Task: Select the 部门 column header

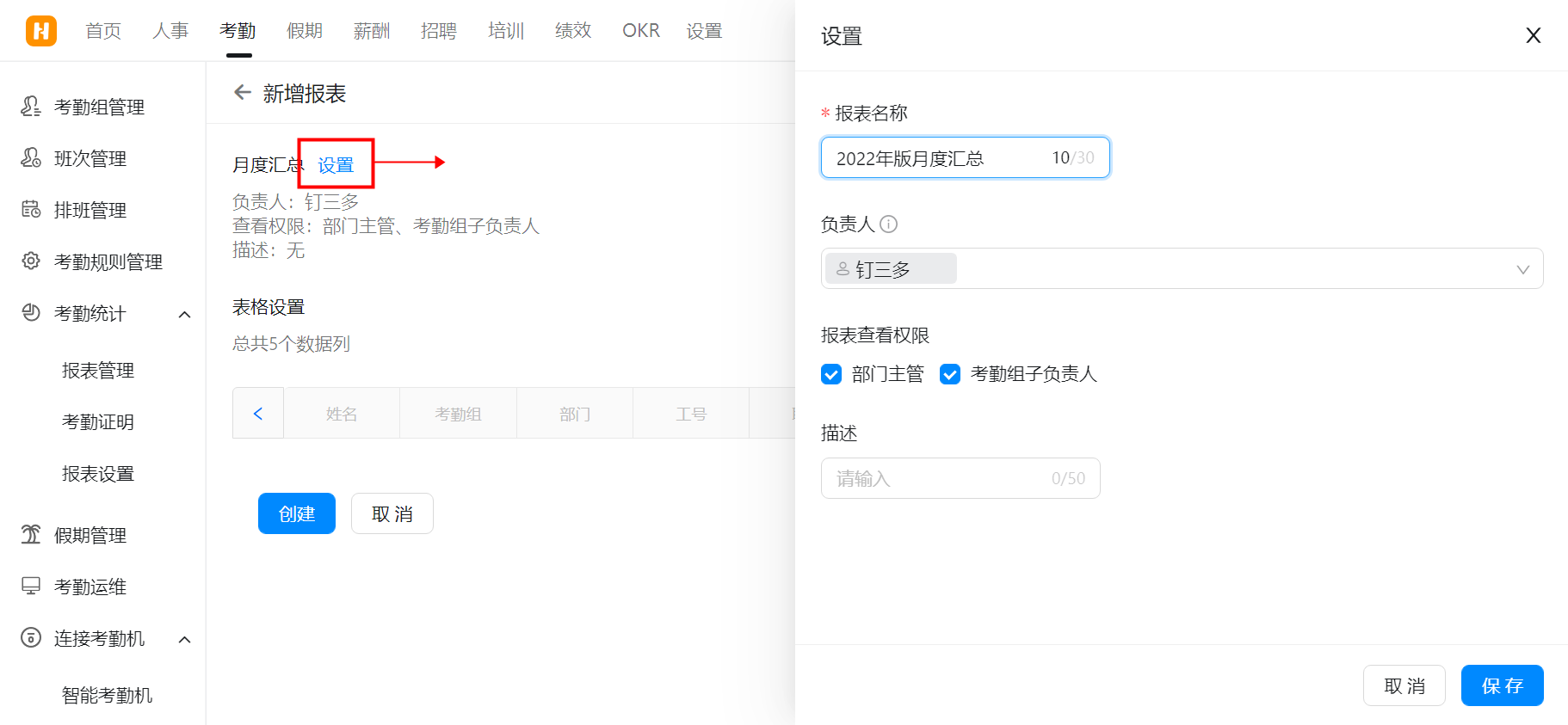Action: 575,414
